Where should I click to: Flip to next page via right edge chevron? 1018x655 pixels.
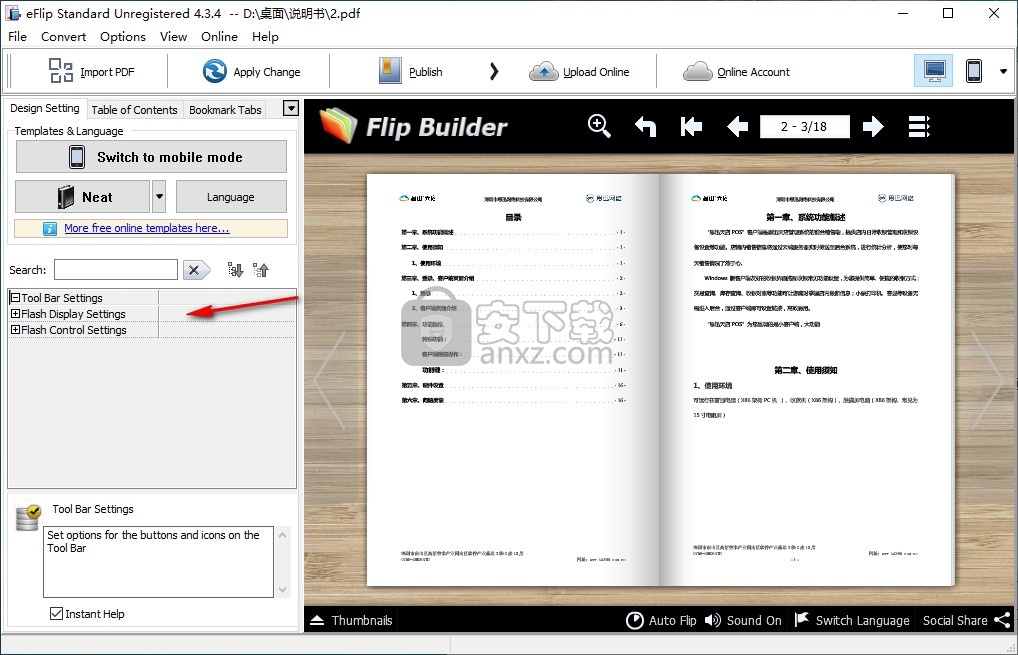988,380
